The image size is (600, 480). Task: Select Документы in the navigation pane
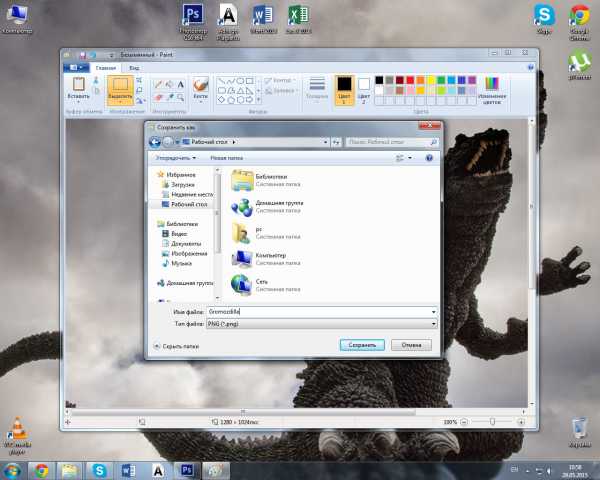[x=182, y=243]
